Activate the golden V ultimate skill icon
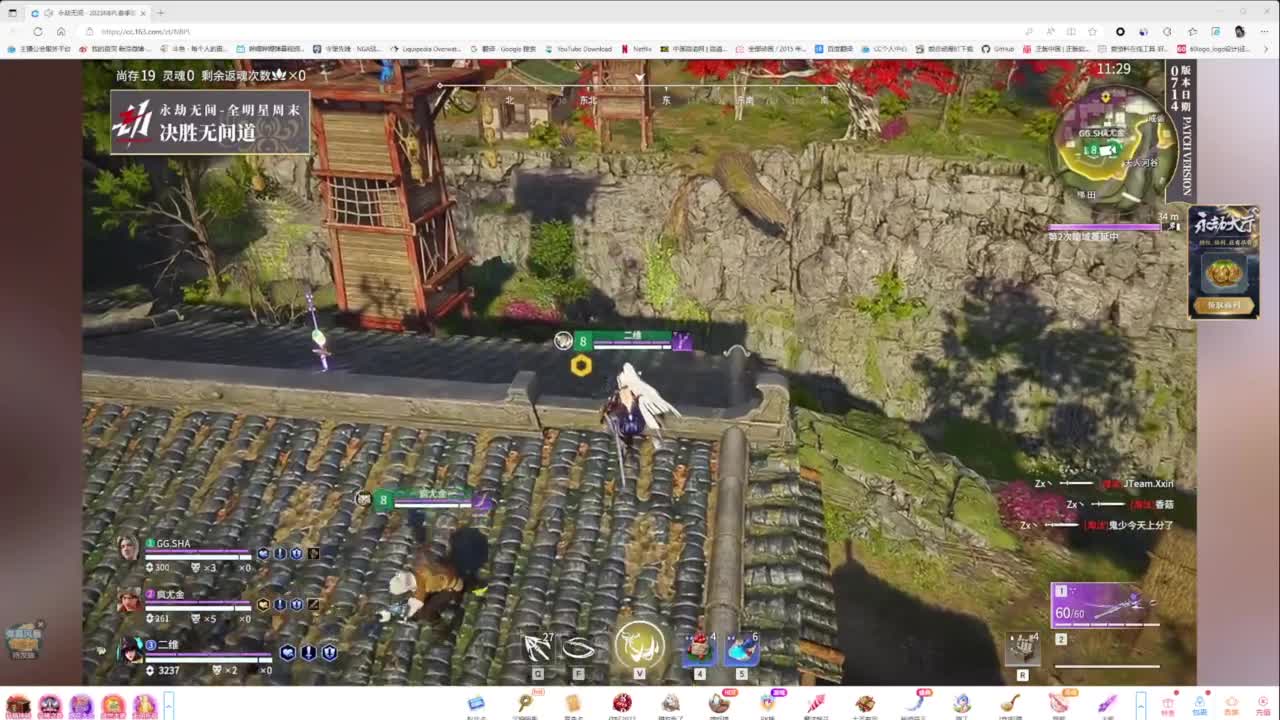Image resolution: width=1280 pixels, height=720 pixels. [640, 645]
